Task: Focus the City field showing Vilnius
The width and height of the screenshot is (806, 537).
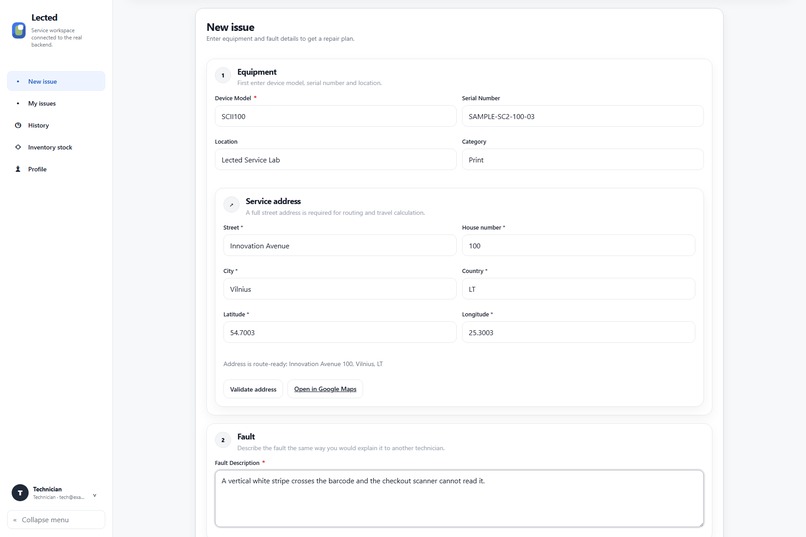Action: pyautogui.click(x=339, y=289)
